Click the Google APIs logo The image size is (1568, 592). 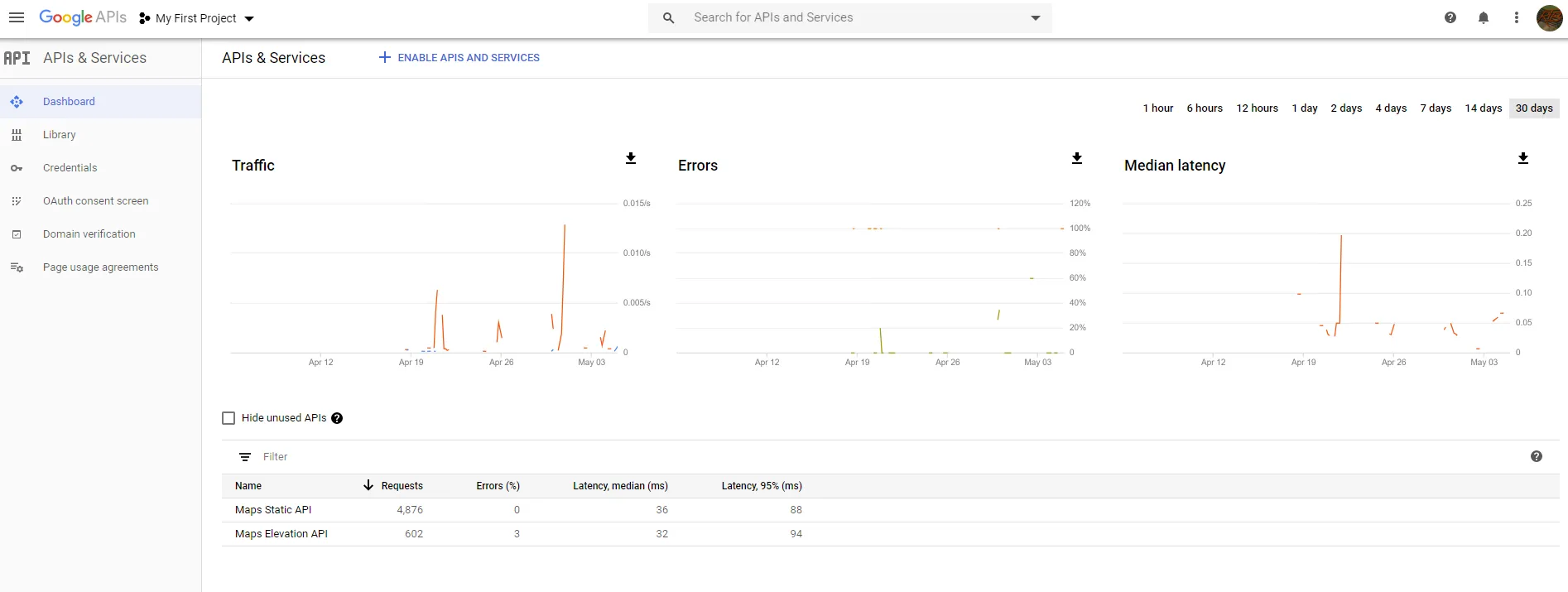coord(83,17)
